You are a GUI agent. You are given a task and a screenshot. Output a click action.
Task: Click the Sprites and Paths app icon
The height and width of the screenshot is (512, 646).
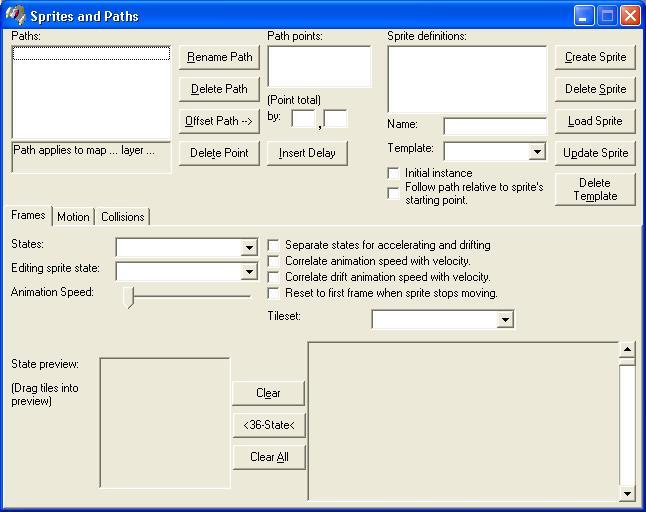(15, 15)
